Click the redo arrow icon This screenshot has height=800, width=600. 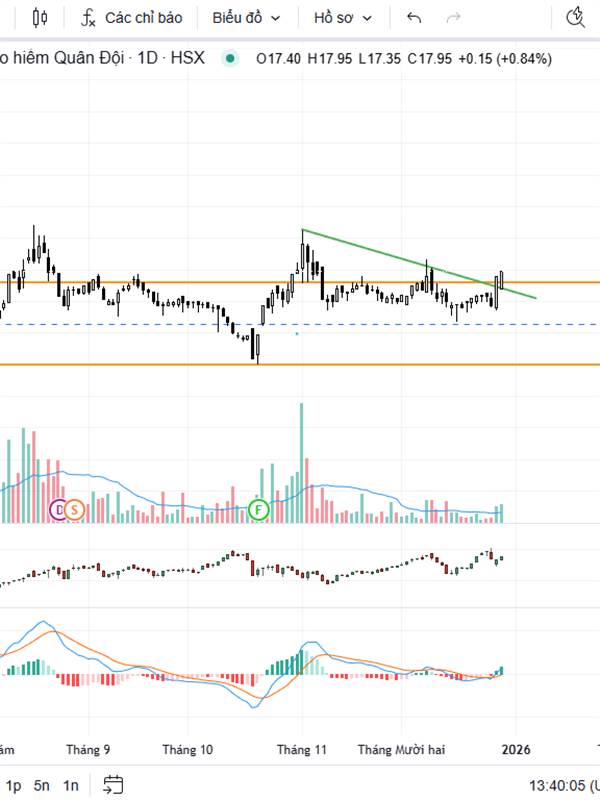pos(453,18)
